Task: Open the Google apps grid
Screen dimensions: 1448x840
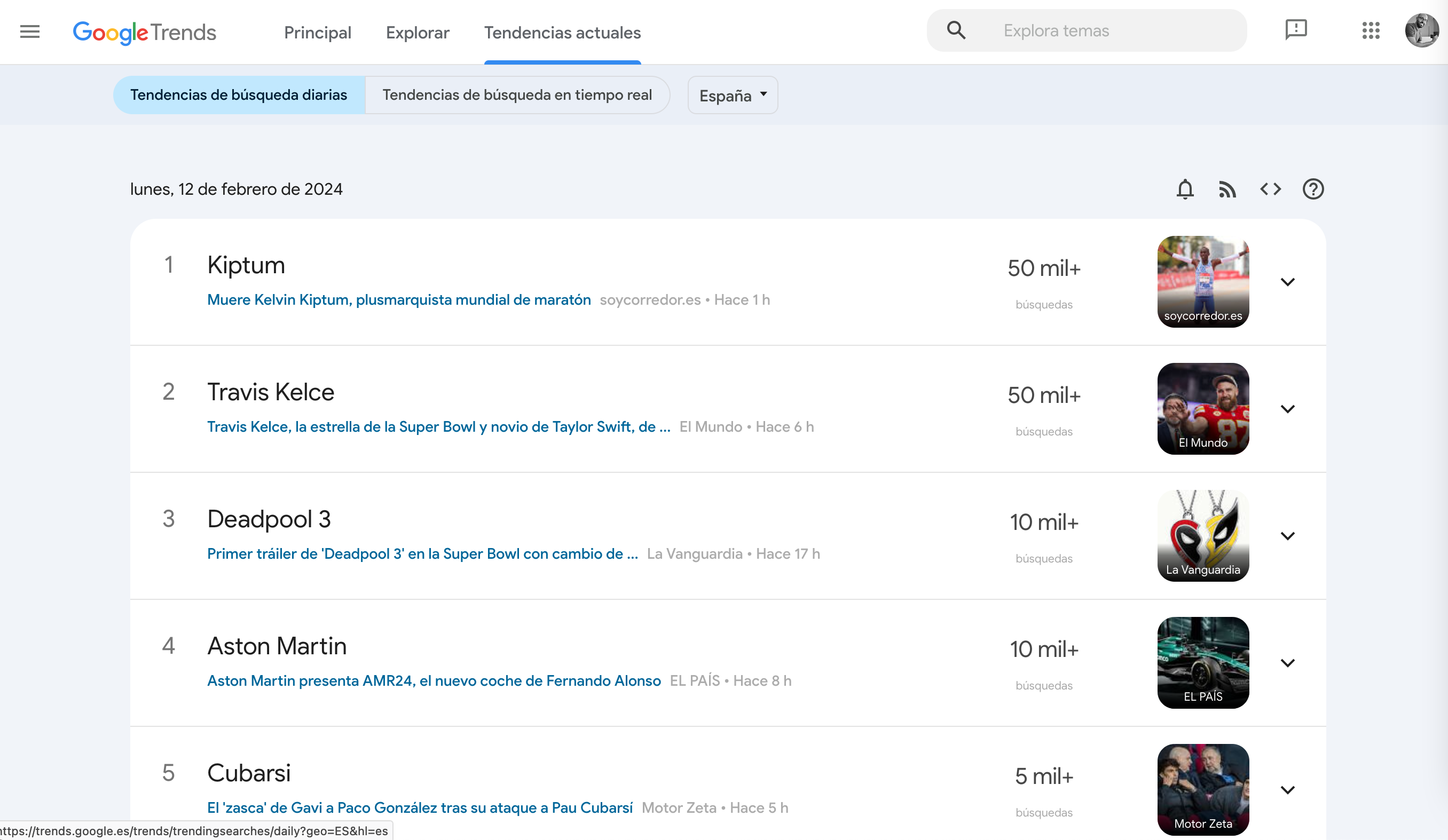Action: (x=1371, y=31)
